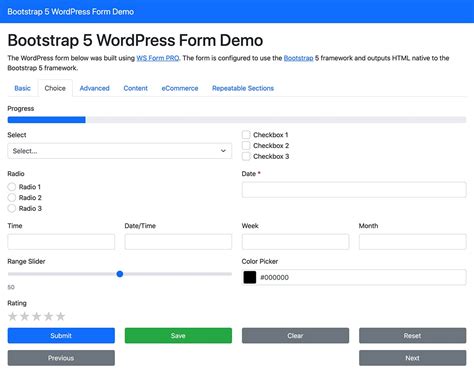Click the first rating star

click(x=12, y=316)
